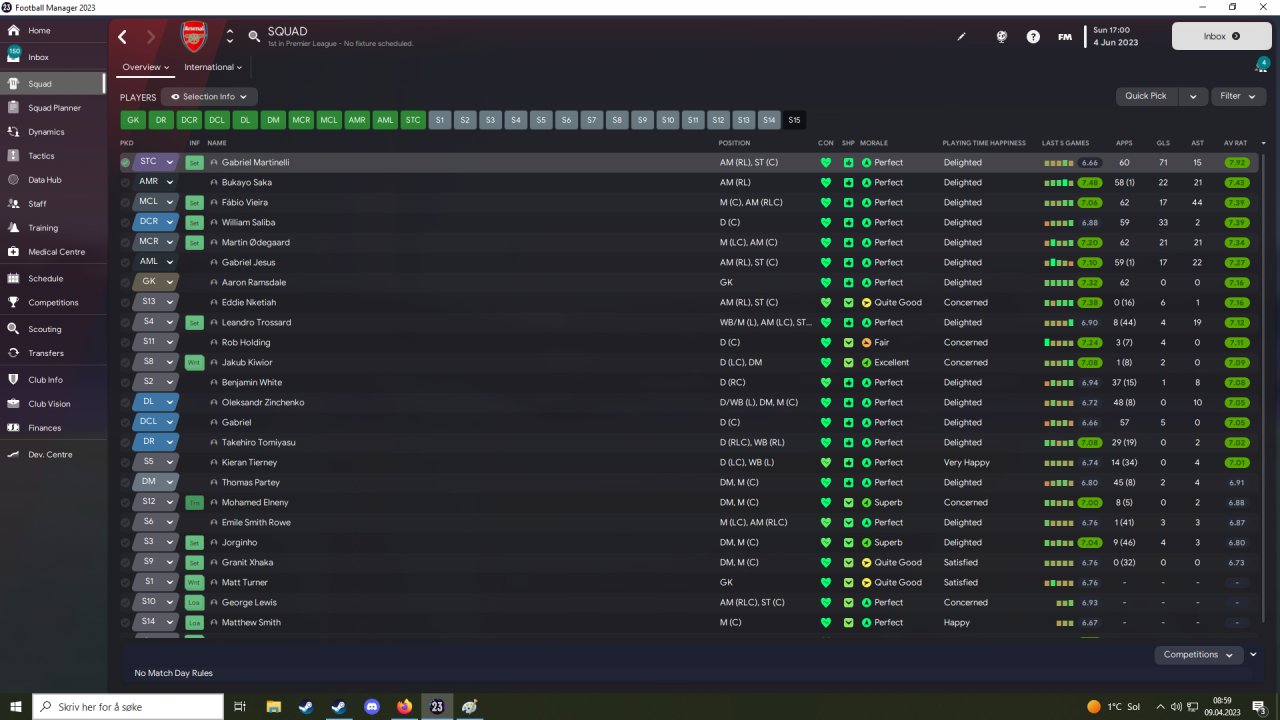This screenshot has width=1280, height=720.
Task: Open Discord from the taskbar
Action: (x=372, y=707)
